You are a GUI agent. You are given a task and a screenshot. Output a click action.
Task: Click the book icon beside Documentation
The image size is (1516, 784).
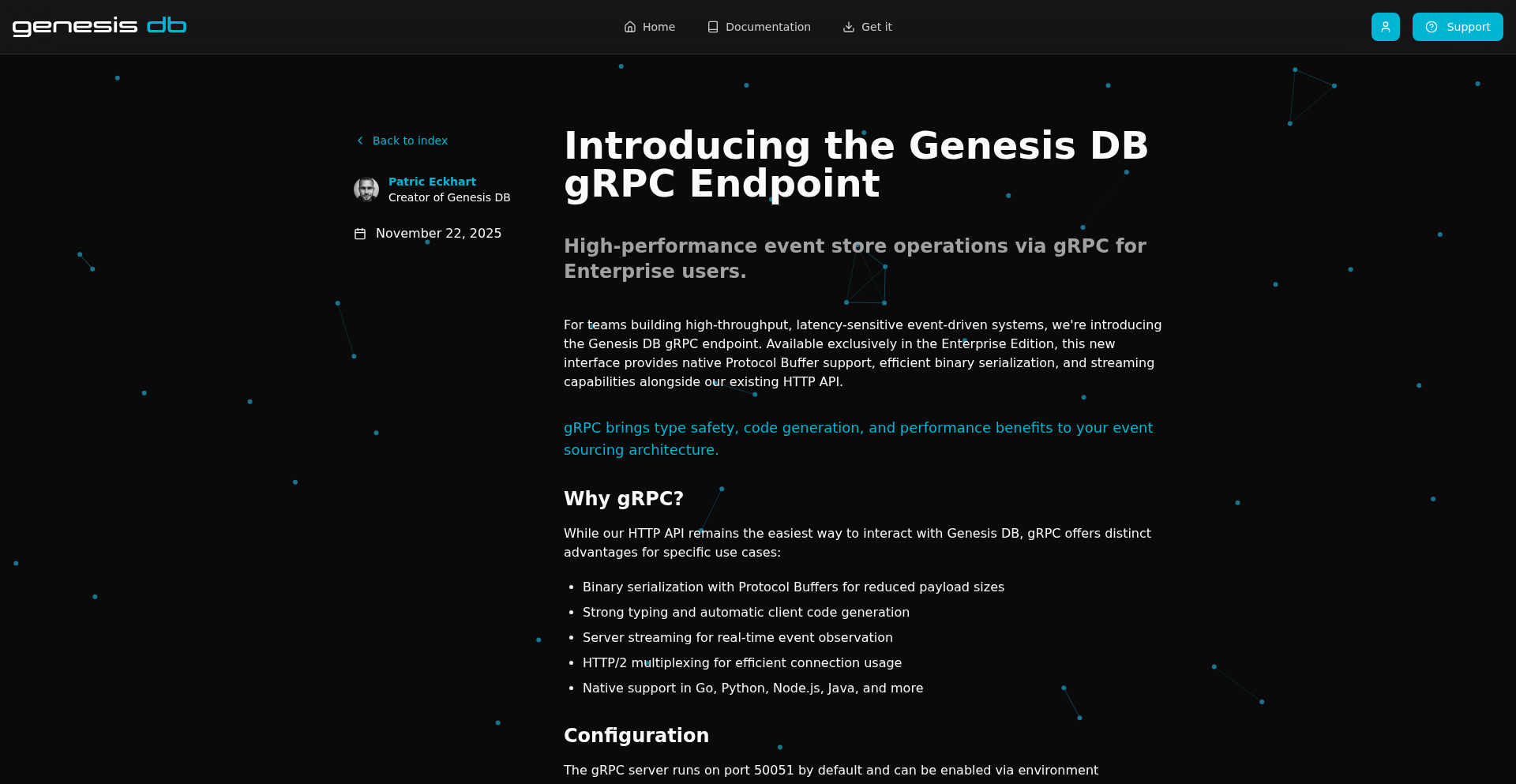click(x=711, y=26)
